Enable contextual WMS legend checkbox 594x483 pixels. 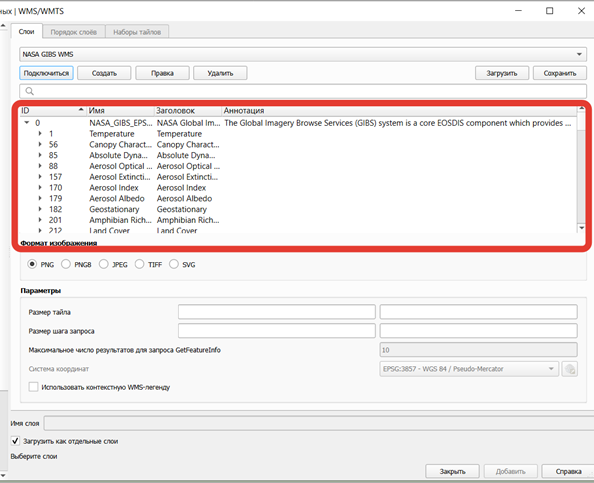pyautogui.click(x=33, y=387)
